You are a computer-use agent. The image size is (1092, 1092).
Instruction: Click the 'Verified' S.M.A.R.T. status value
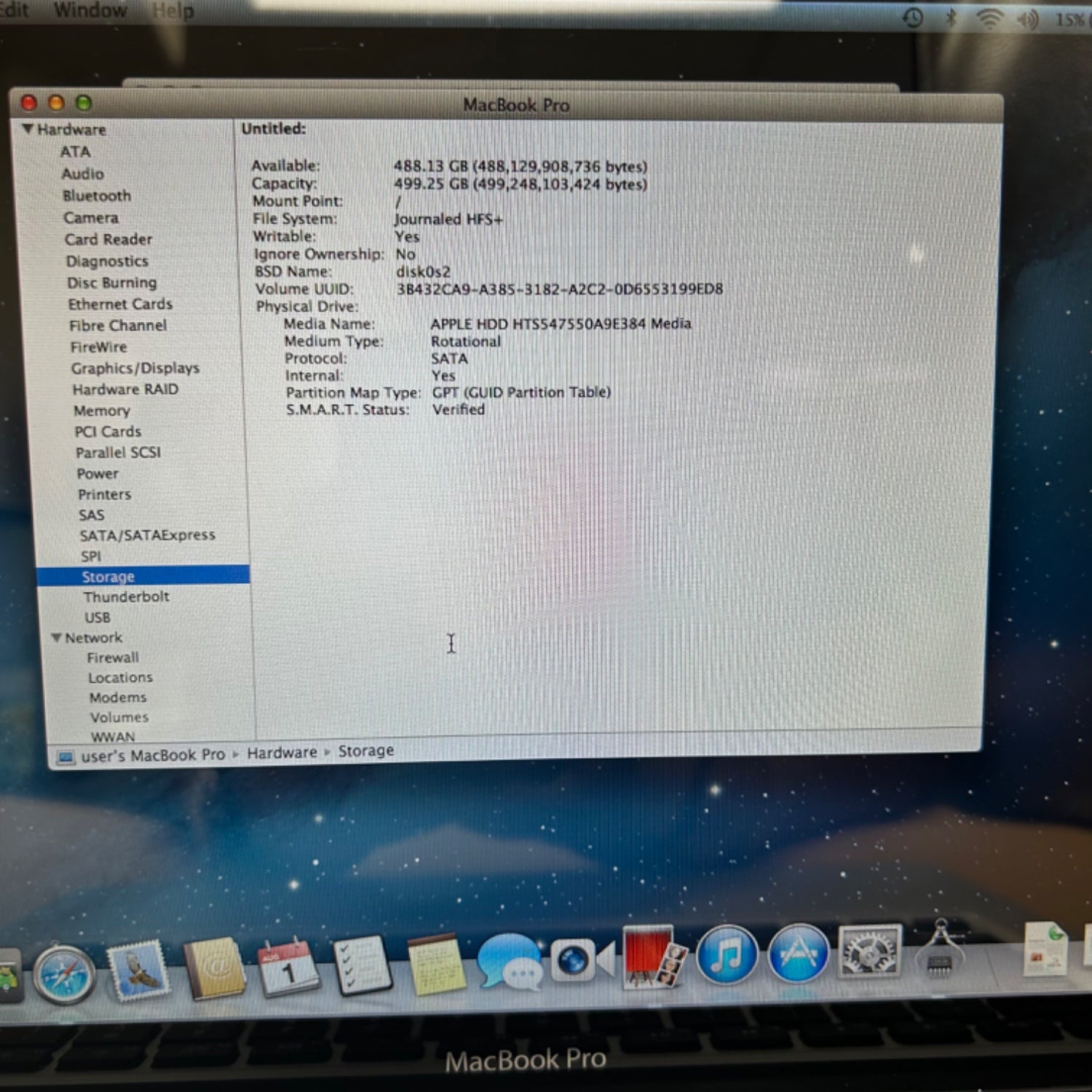458,409
